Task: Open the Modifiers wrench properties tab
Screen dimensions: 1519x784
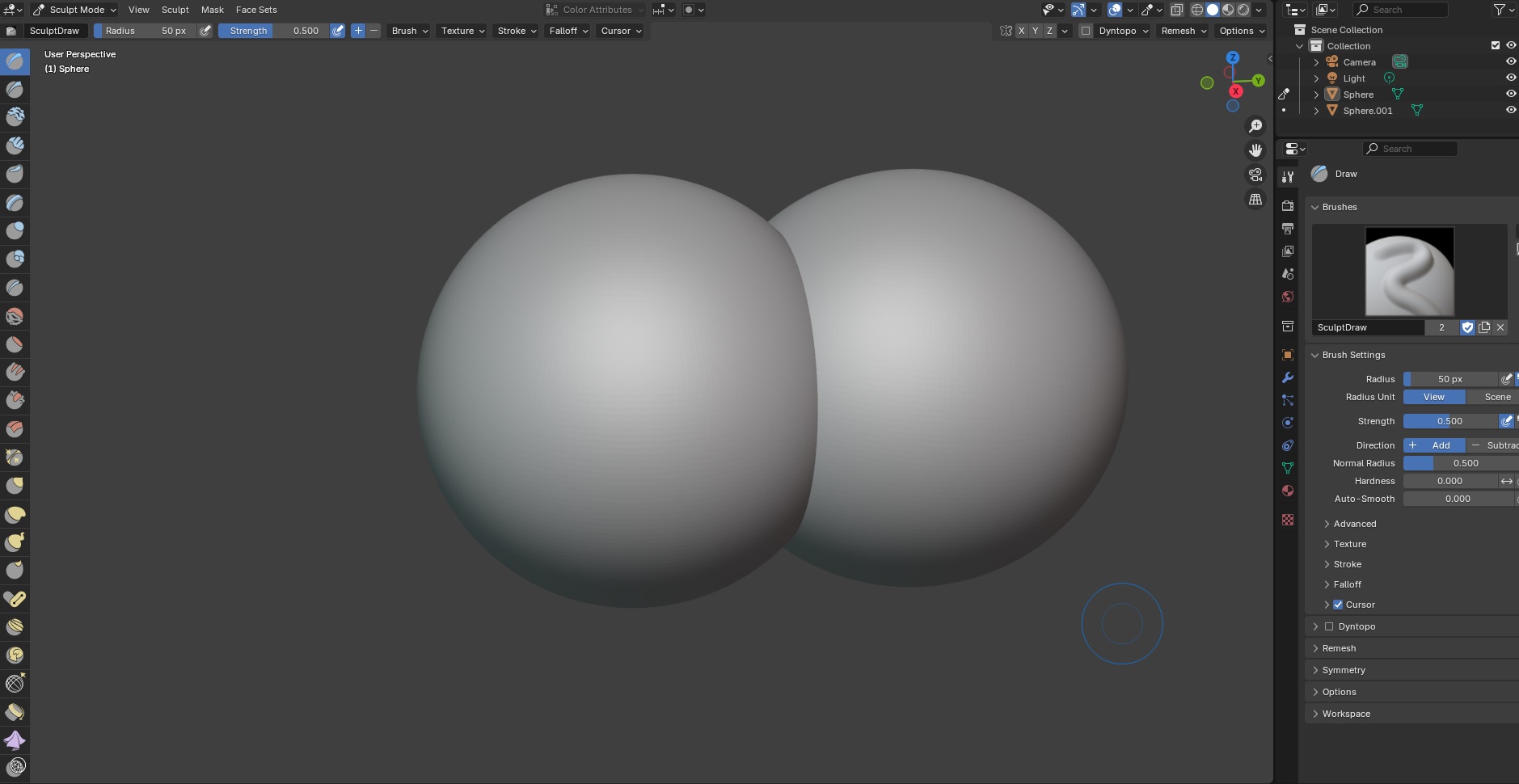Action: (x=1288, y=377)
